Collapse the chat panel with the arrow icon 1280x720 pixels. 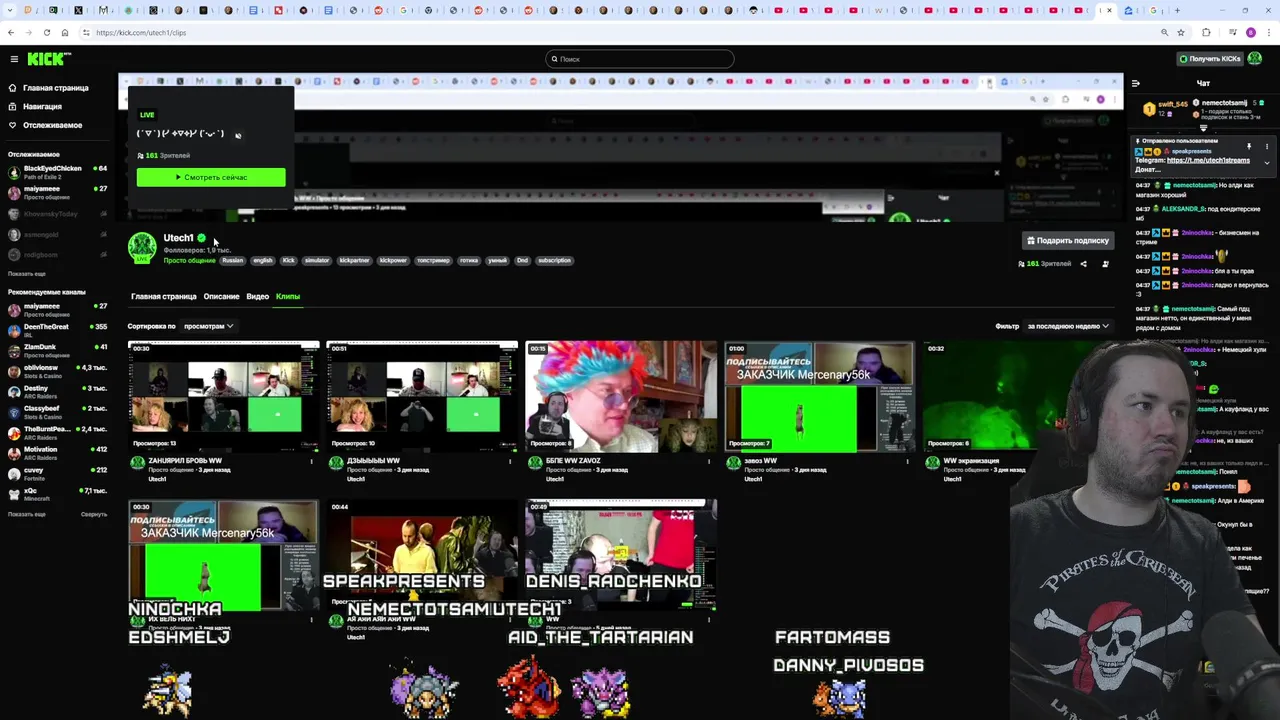[1136, 83]
